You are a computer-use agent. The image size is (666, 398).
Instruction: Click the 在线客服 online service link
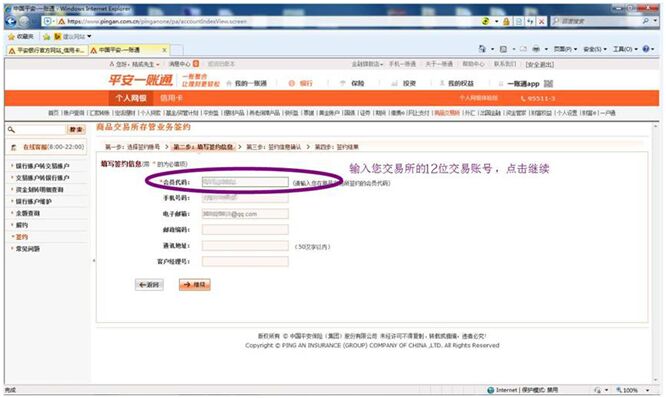tap(35, 147)
